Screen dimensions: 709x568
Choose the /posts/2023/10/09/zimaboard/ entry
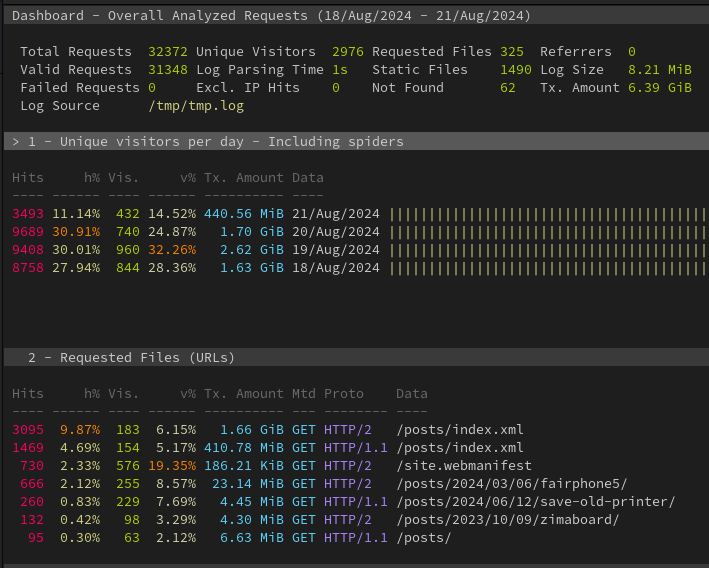[x=507, y=520]
